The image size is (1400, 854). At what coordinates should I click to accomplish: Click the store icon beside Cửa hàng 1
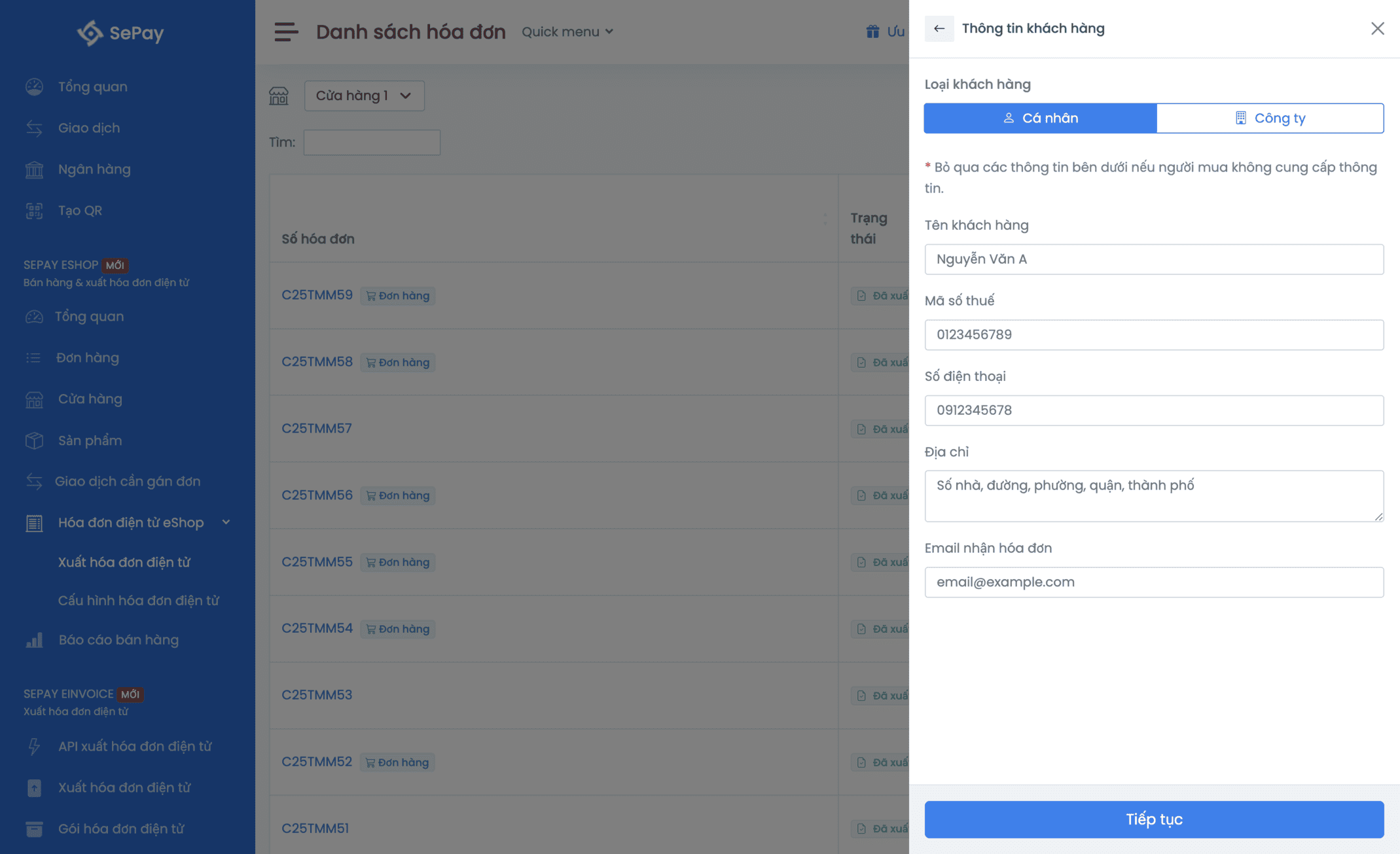coord(279,96)
